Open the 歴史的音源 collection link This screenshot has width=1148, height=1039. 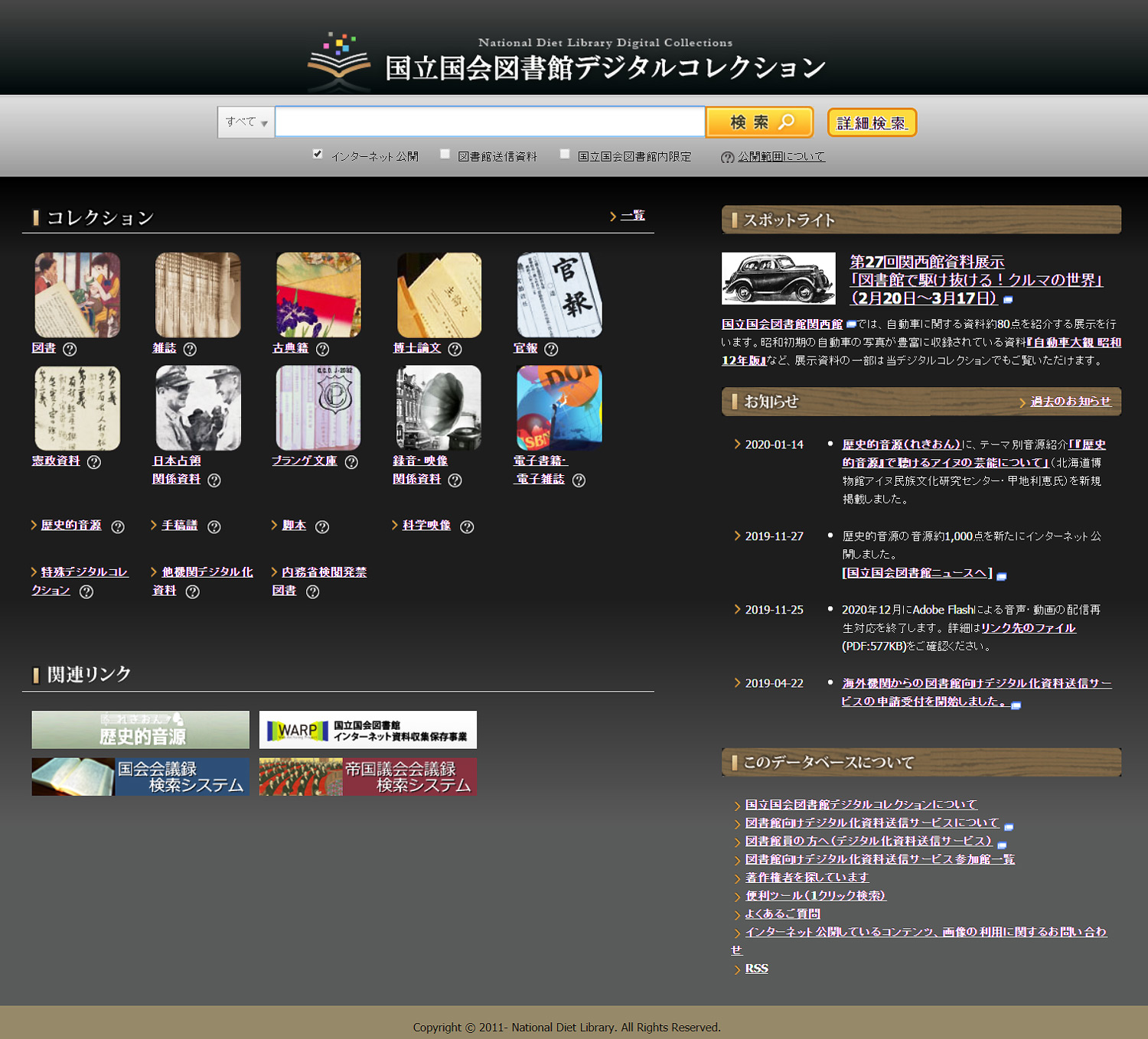(71, 525)
